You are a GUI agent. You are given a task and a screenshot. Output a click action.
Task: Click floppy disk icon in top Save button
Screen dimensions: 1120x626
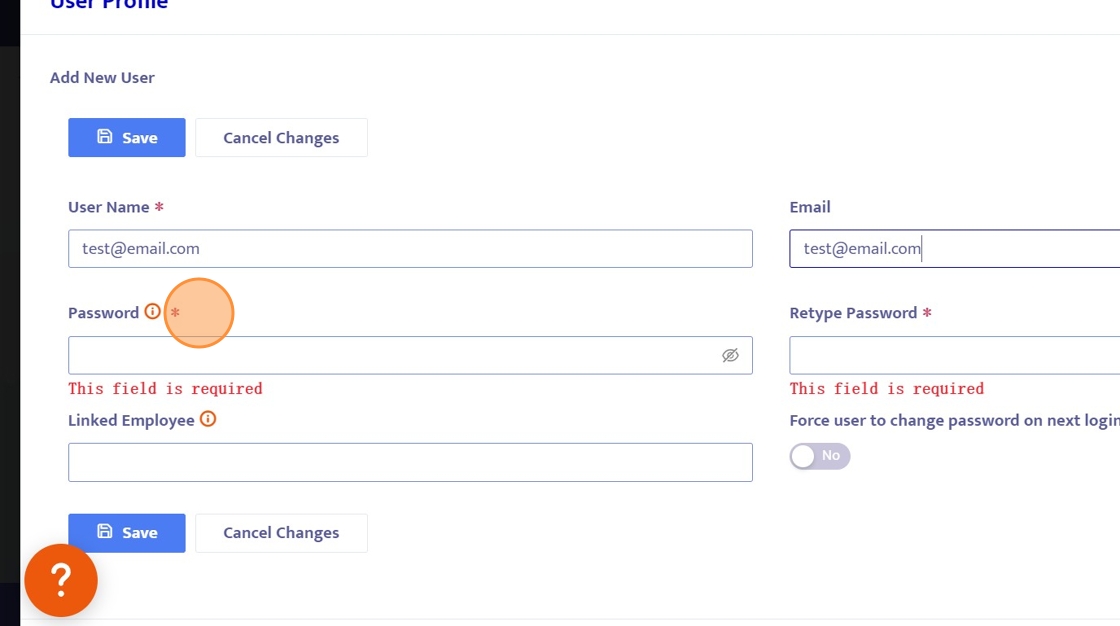[x=105, y=137]
